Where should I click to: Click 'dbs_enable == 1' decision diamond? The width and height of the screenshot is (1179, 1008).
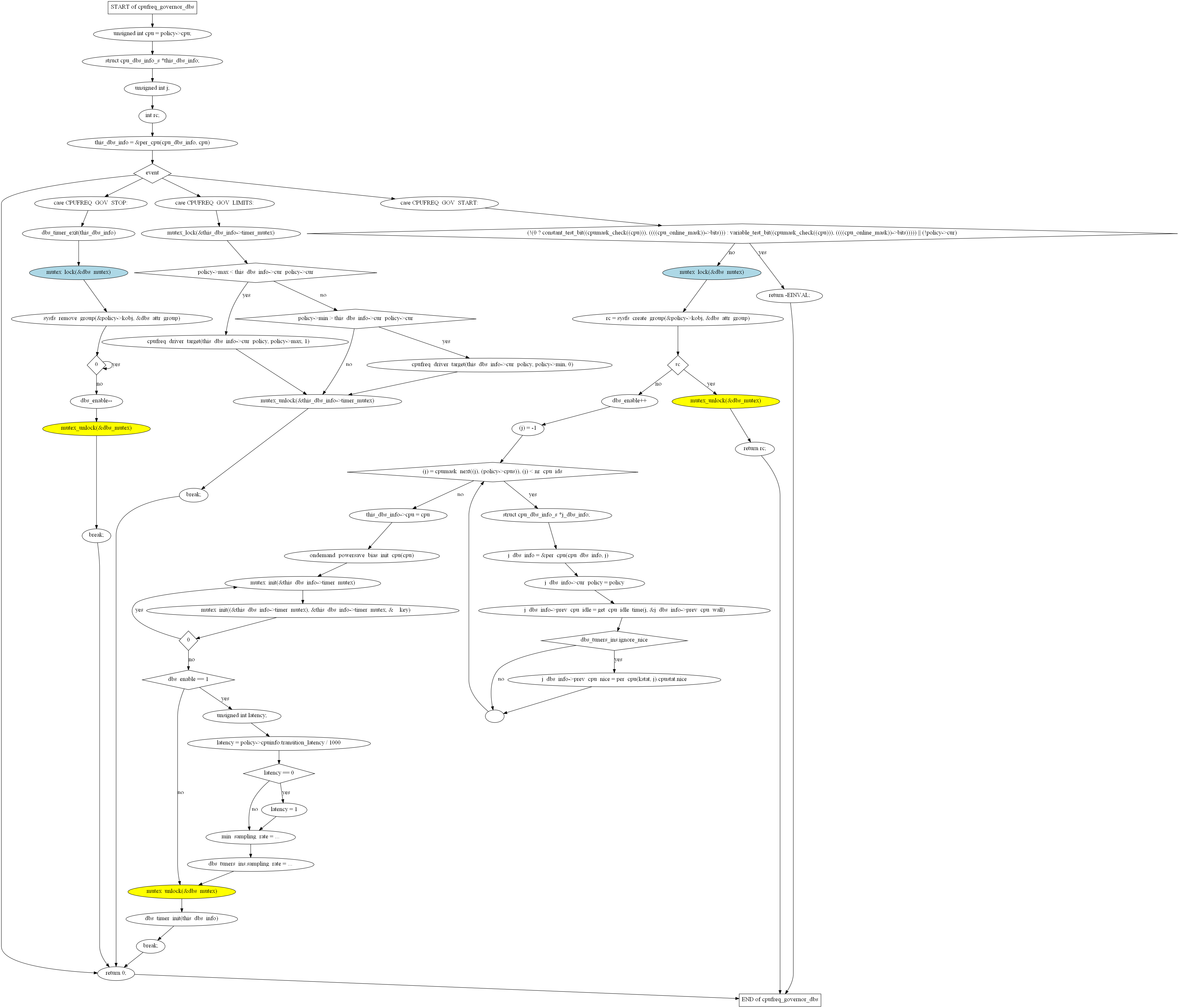point(188,680)
